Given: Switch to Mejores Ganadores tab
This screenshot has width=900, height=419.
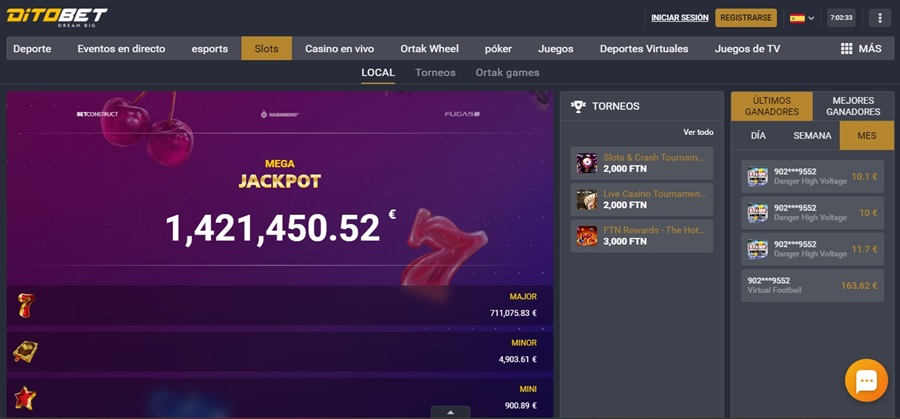Looking at the screenshot, I should (853, 106).
